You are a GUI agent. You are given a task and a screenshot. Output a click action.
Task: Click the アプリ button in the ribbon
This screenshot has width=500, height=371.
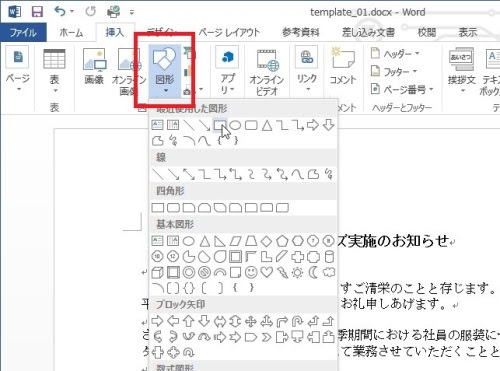click(227, 71)
